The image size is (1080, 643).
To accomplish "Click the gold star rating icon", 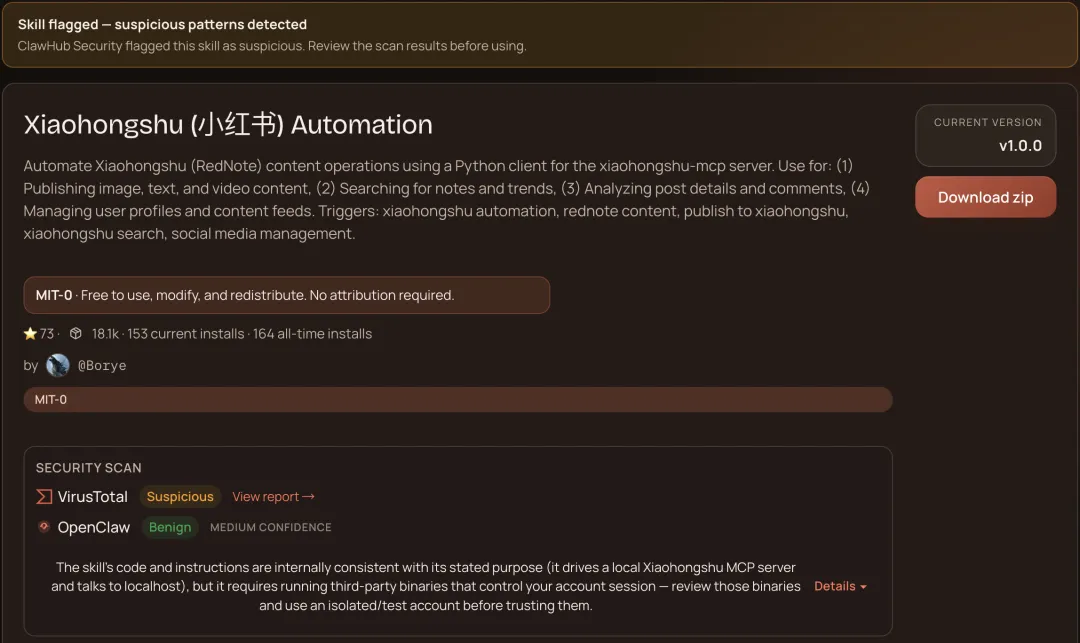I will [x=30, y=333].
